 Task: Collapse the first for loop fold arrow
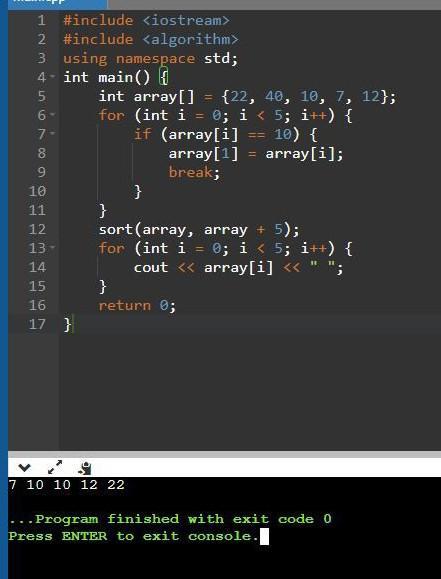(x=53, y=114)
